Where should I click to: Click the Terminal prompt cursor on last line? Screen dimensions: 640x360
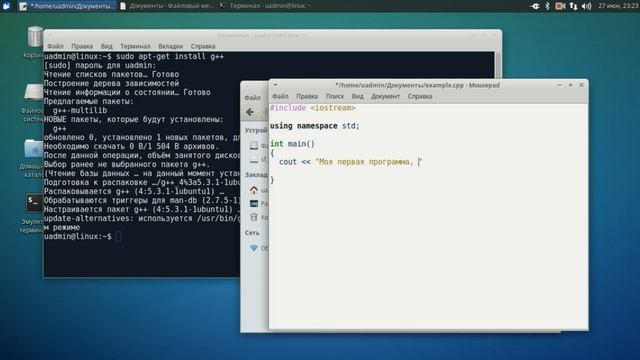118,236
